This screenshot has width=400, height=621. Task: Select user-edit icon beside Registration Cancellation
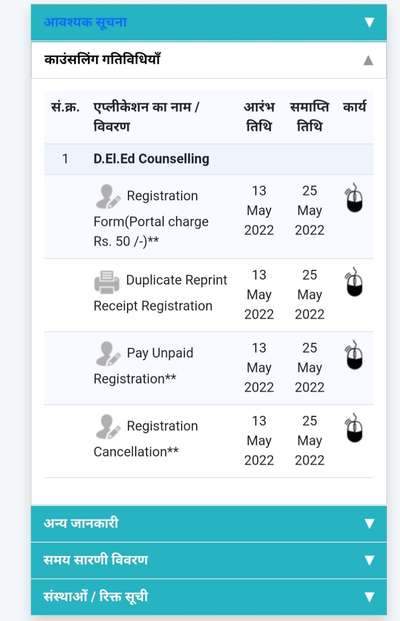point(108,427)
